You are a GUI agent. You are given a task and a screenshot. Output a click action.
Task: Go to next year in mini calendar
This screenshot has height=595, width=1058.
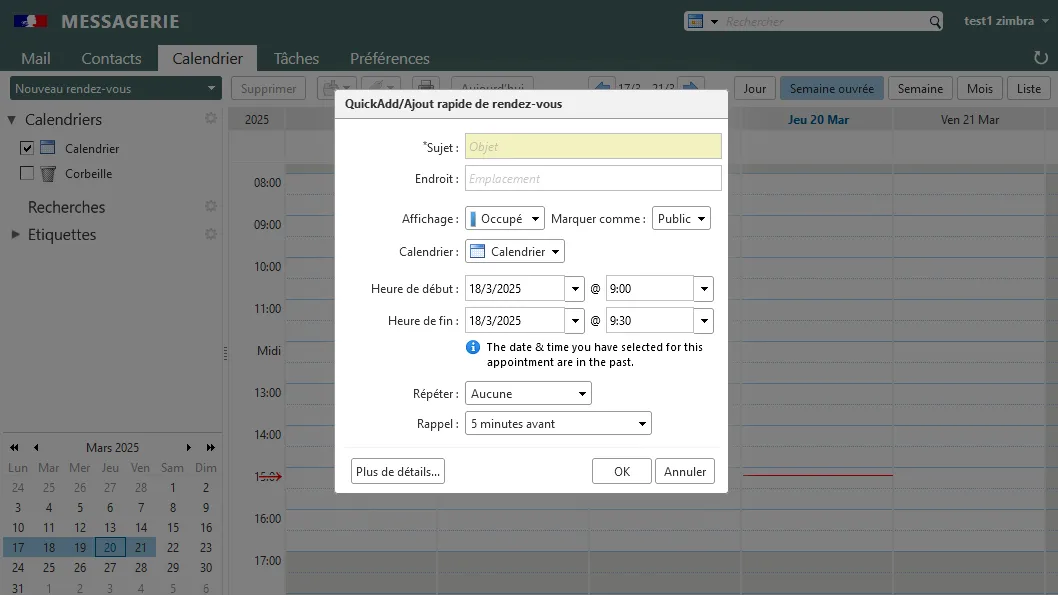pyautogui.click(x=211, y=447)
